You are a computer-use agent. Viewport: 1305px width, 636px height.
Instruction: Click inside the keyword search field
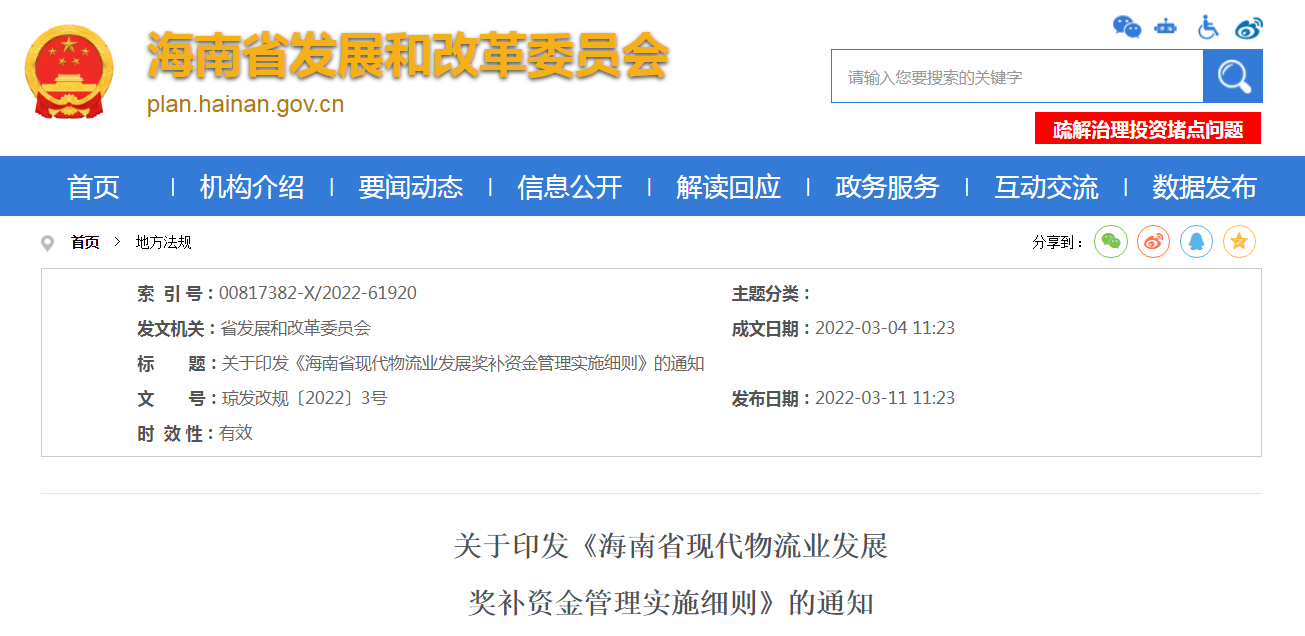point(1016,77)
